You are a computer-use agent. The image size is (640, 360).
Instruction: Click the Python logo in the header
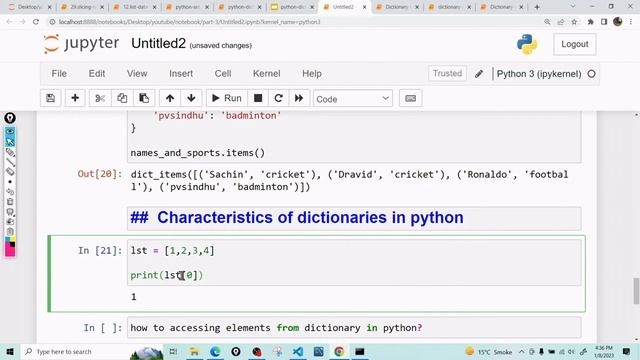tap(527, 44)
